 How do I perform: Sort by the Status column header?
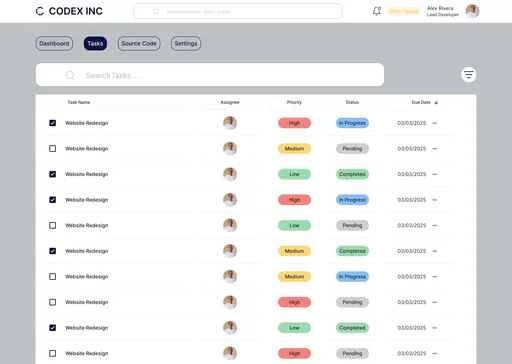coord(352,102)
